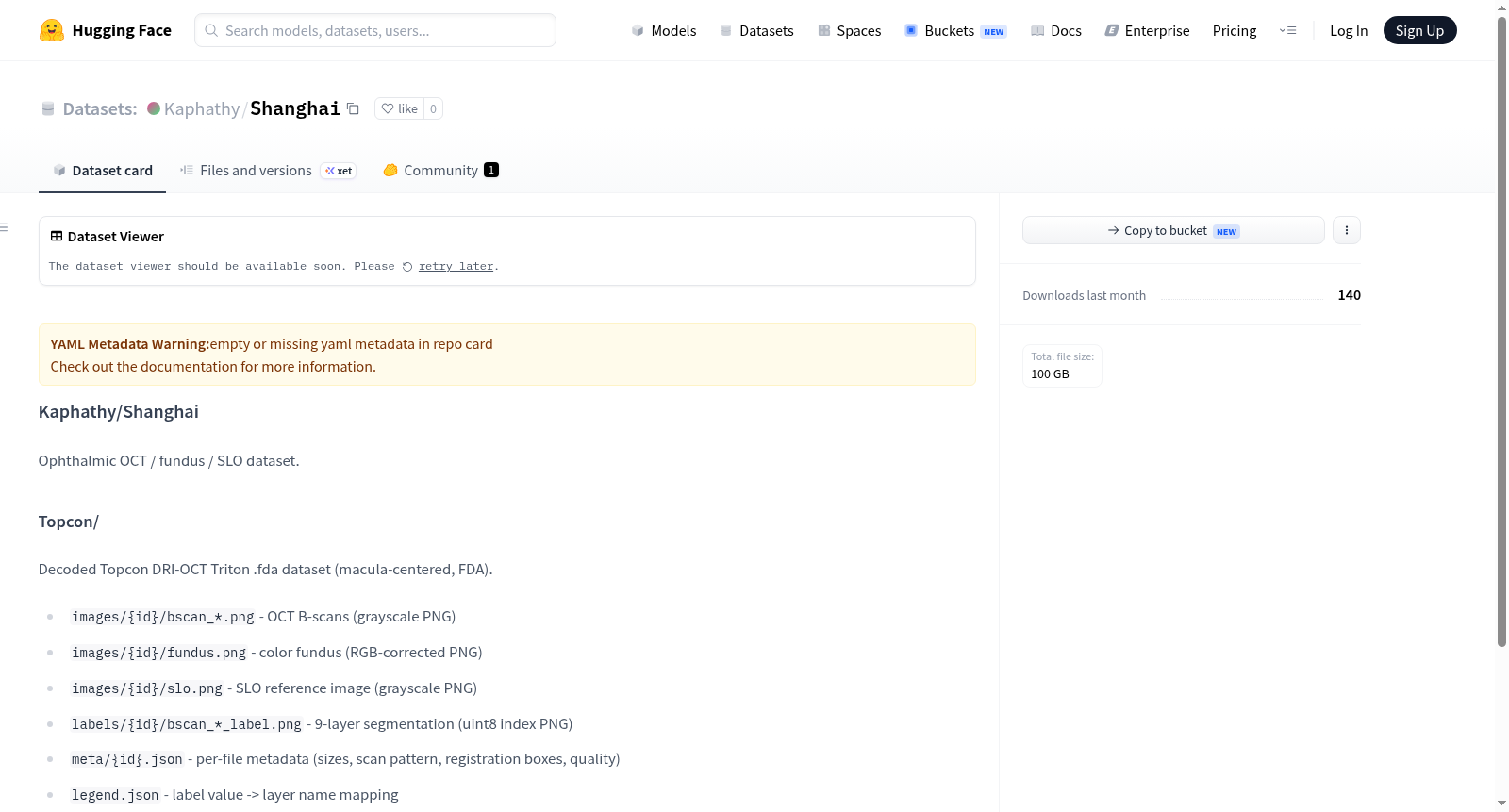Like the Shanghai dataset
The width and height of the screenshot is (1509, 812).
click(400, 108)
